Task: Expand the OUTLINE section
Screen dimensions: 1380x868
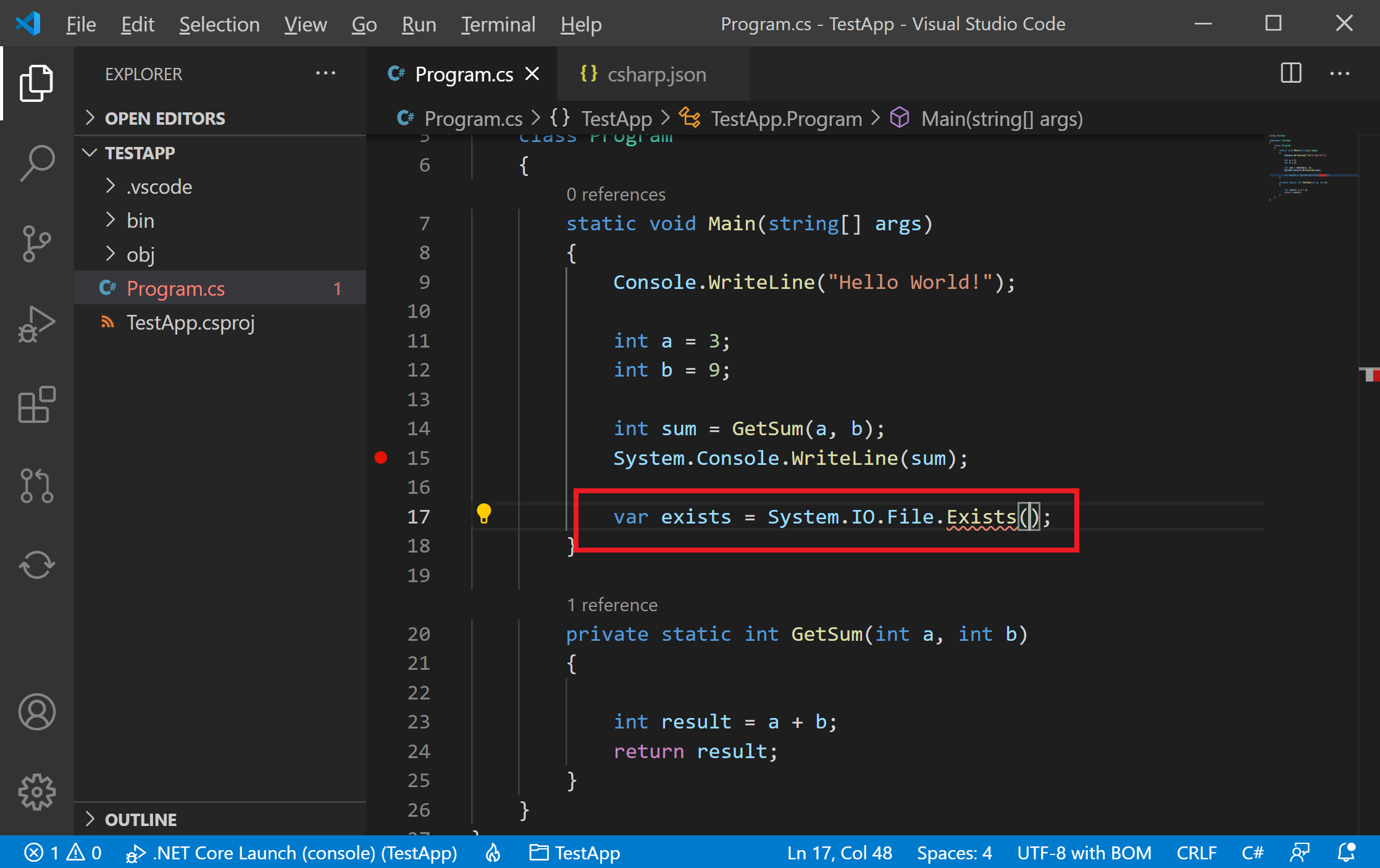Action: pyautogui.click(x=141, y=819)
